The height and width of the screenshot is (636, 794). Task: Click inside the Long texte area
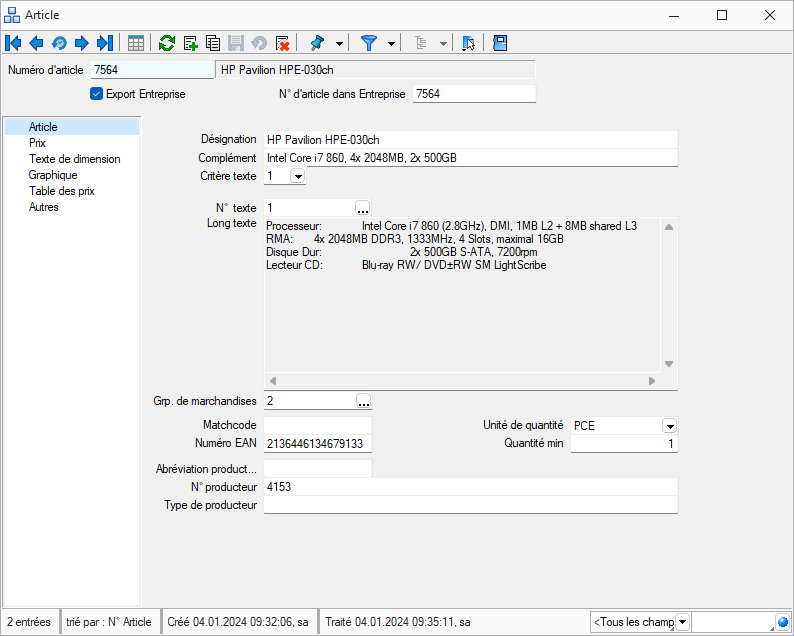[x=462, y=296]
